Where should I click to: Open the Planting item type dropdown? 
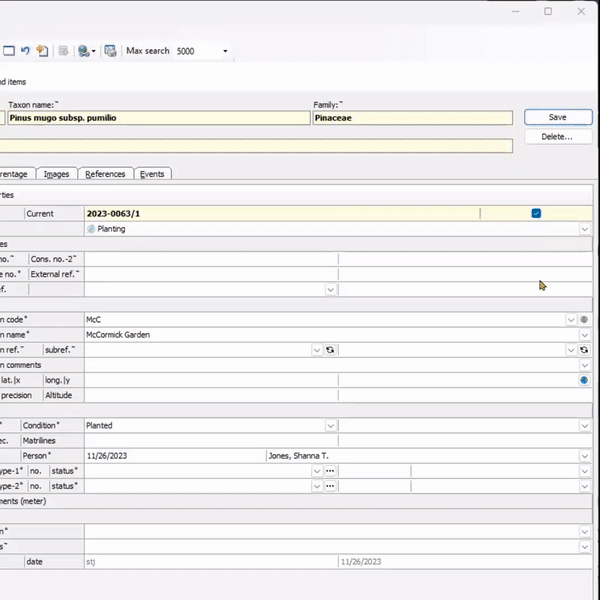584,229
